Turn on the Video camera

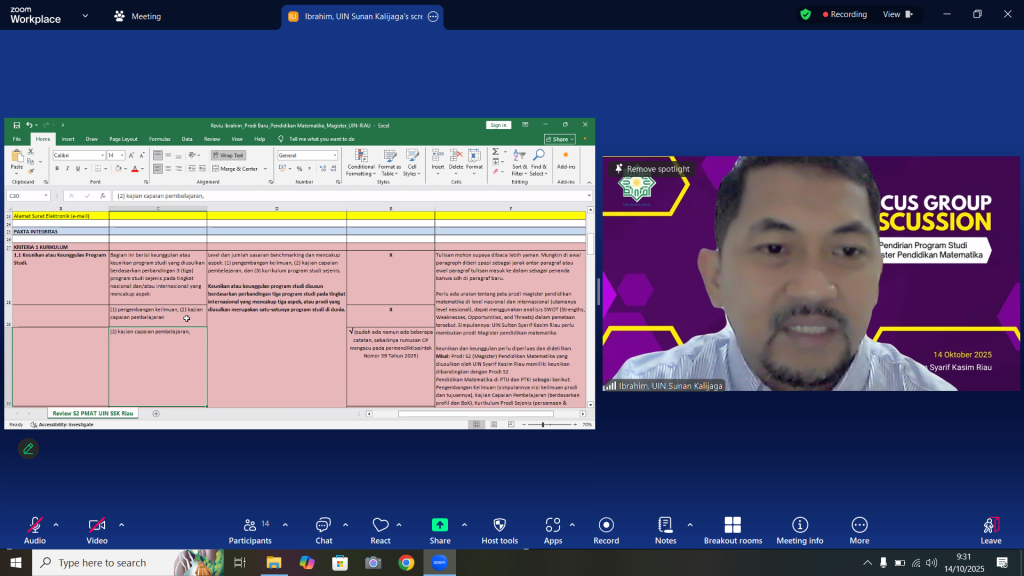[x=97, y=529]
